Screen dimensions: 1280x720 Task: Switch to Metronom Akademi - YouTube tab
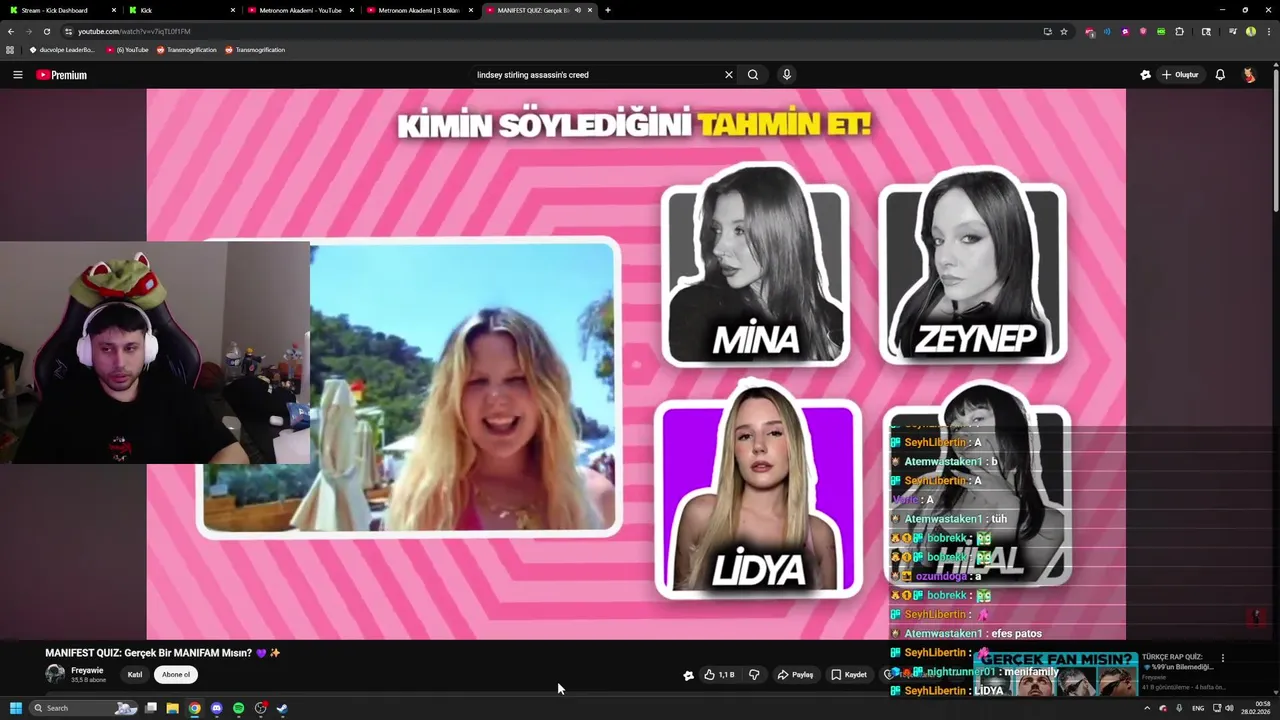point(299,10)
